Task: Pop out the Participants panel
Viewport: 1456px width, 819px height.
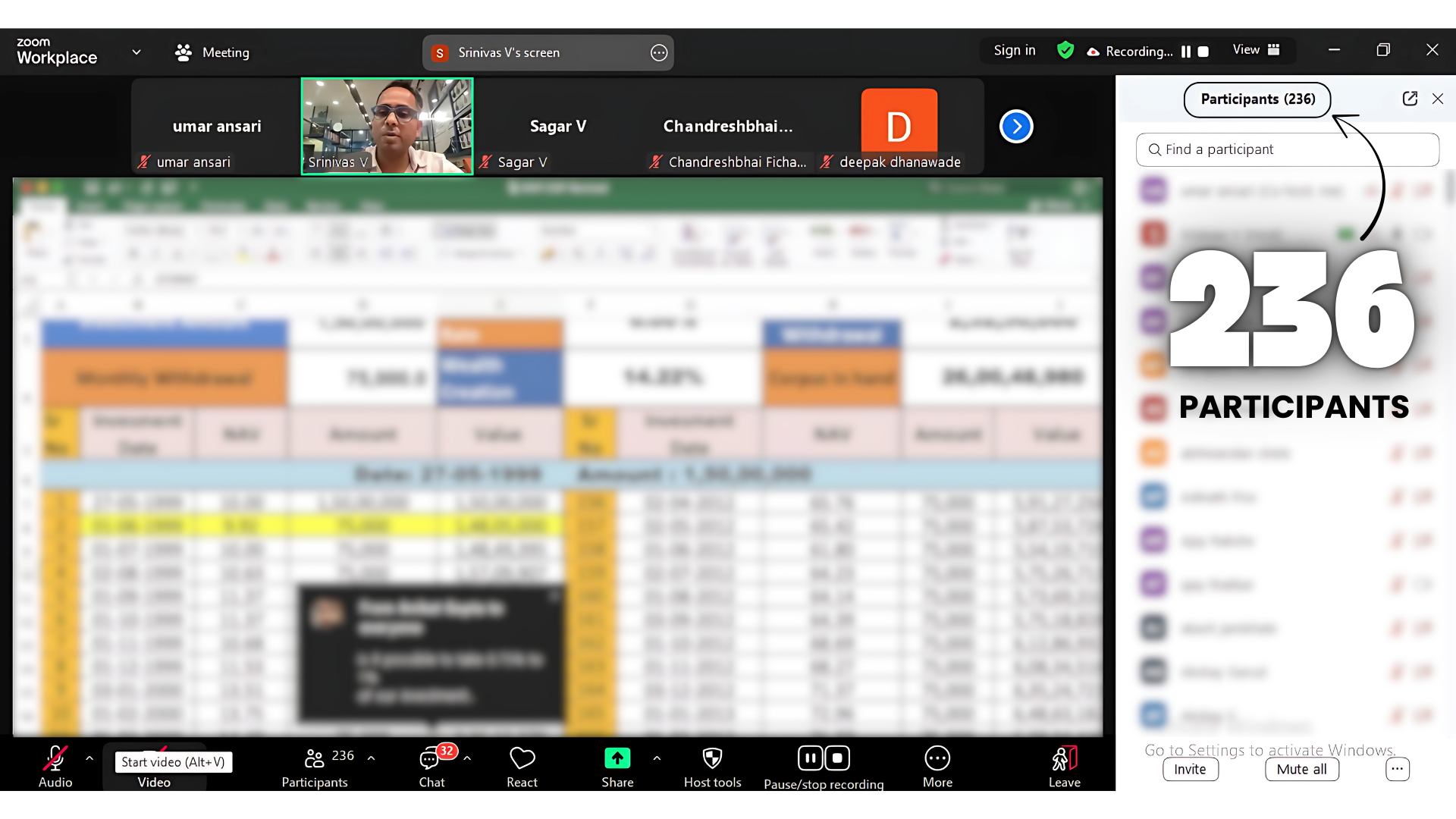Action: (x=1410, y=99)
